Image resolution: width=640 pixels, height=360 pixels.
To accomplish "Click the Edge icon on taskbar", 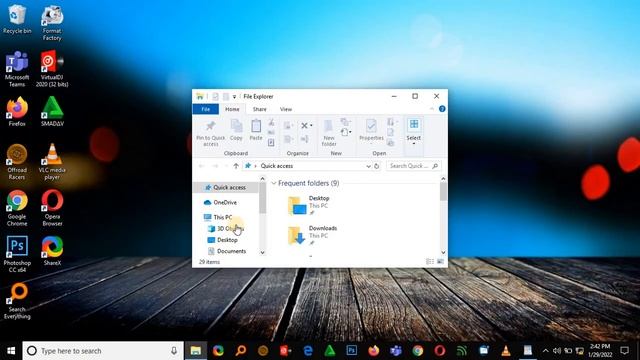I will 308,351.
